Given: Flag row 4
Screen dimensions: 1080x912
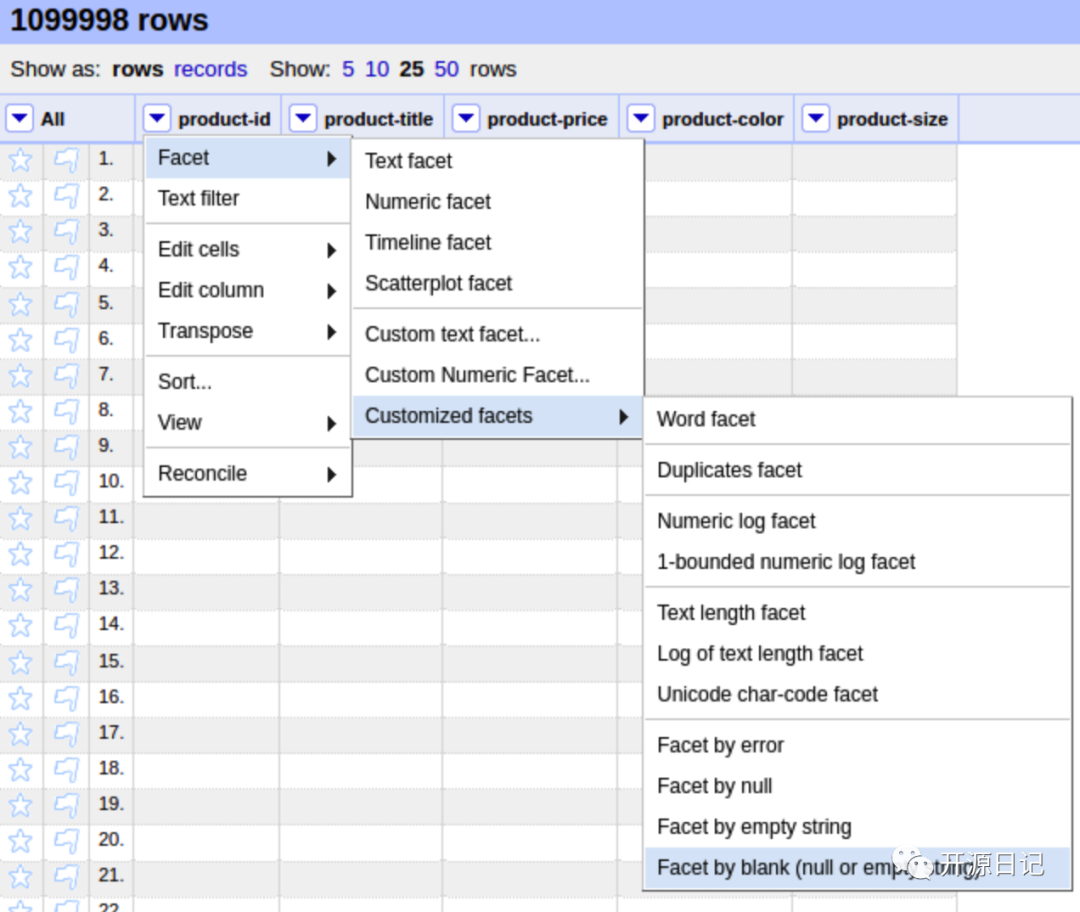Looking at the screenshot, I should [66, 267].
